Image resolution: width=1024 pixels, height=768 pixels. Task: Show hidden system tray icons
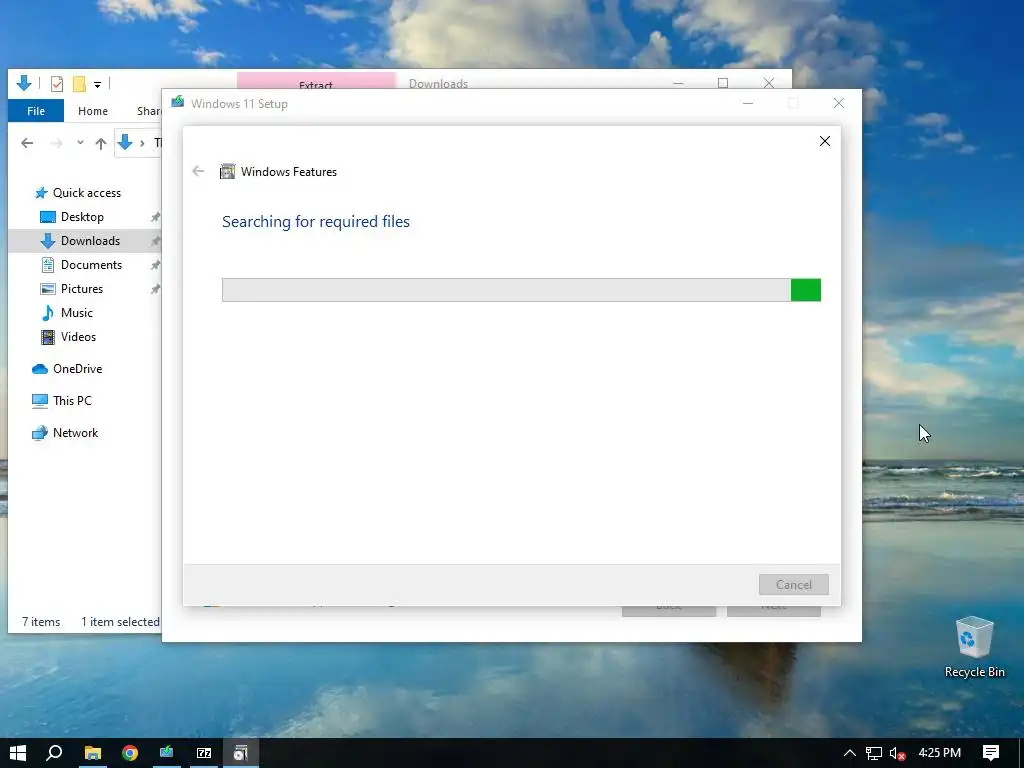point(850,753)
